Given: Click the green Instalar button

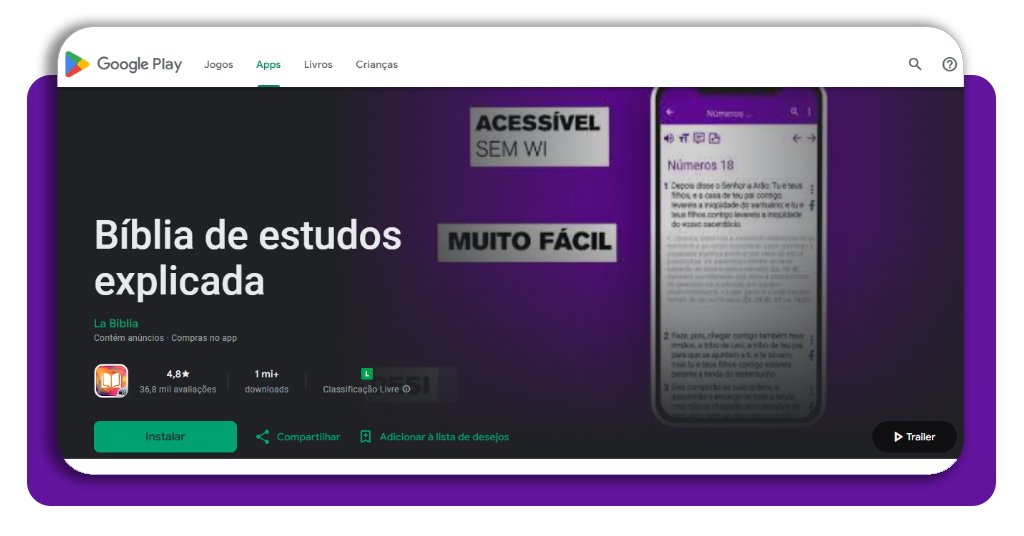Looking at the screenshot, I should tap(165, 437).
